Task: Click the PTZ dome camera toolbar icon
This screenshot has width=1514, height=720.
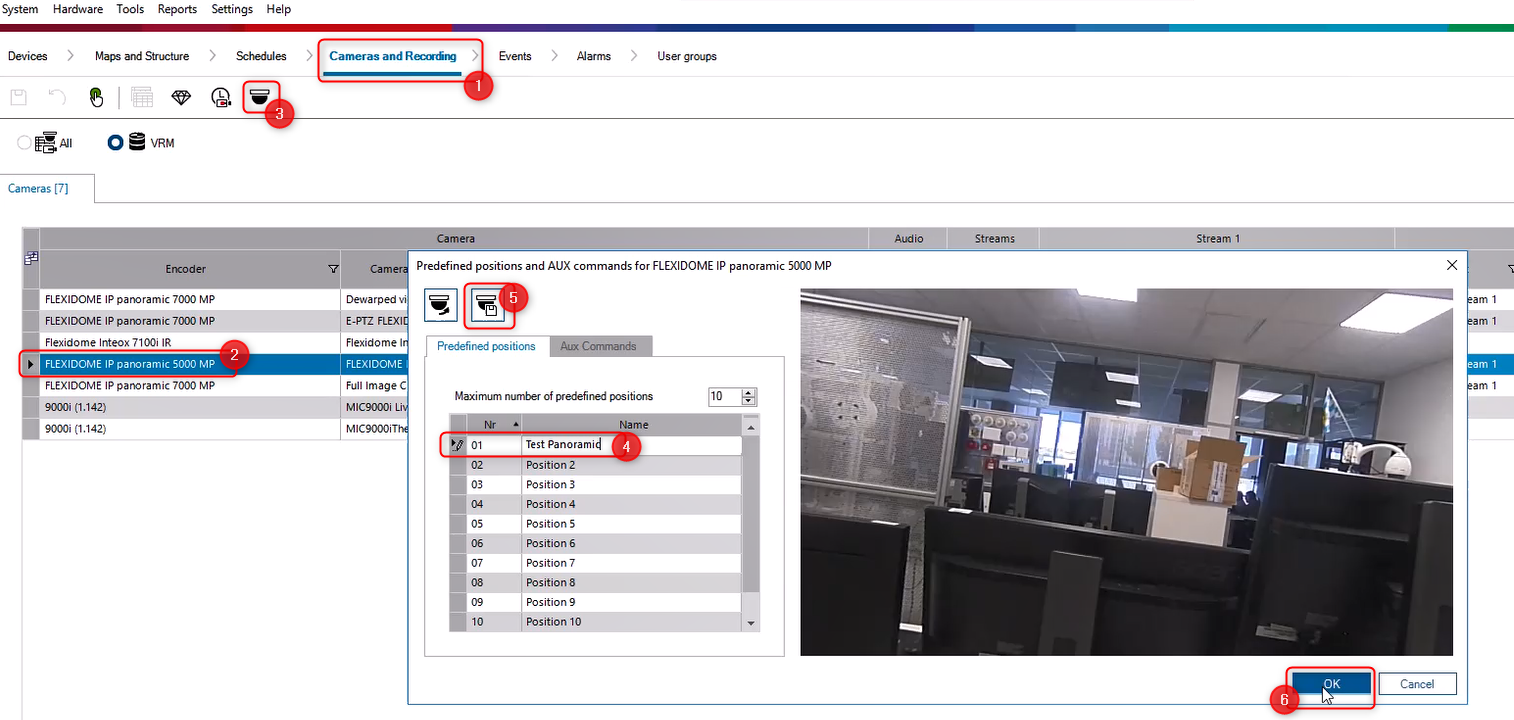Action: (259, 97)
